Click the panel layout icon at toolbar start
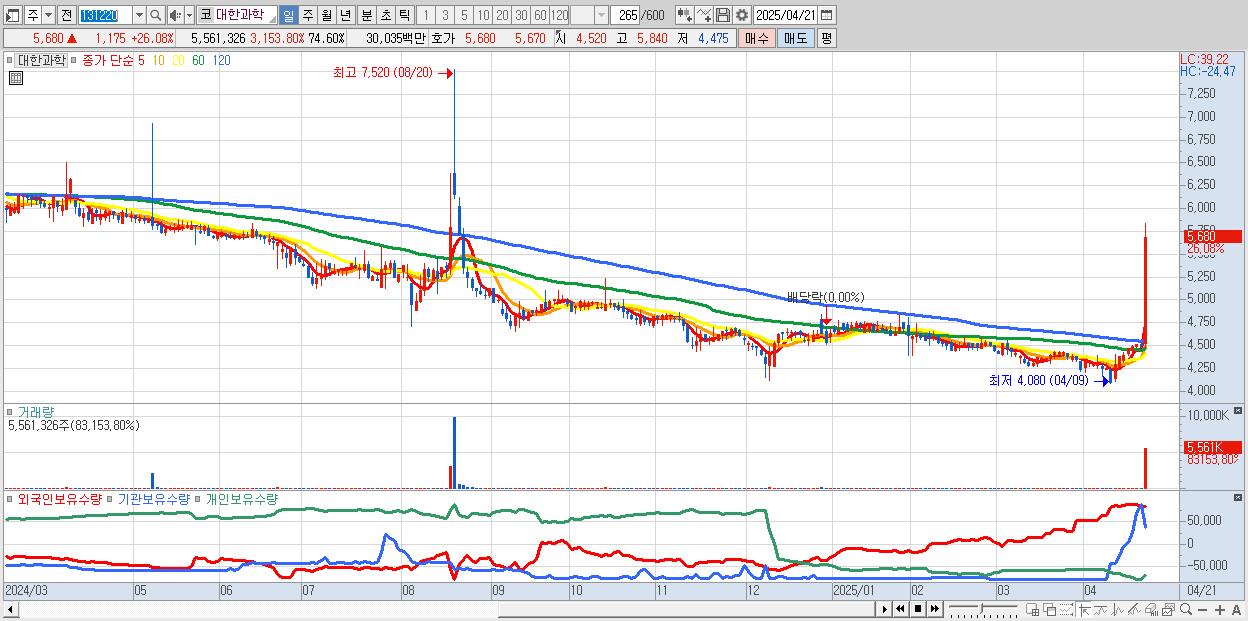Screen dimensions: 1248x621 pyautogui.click(x=13, y=15)
